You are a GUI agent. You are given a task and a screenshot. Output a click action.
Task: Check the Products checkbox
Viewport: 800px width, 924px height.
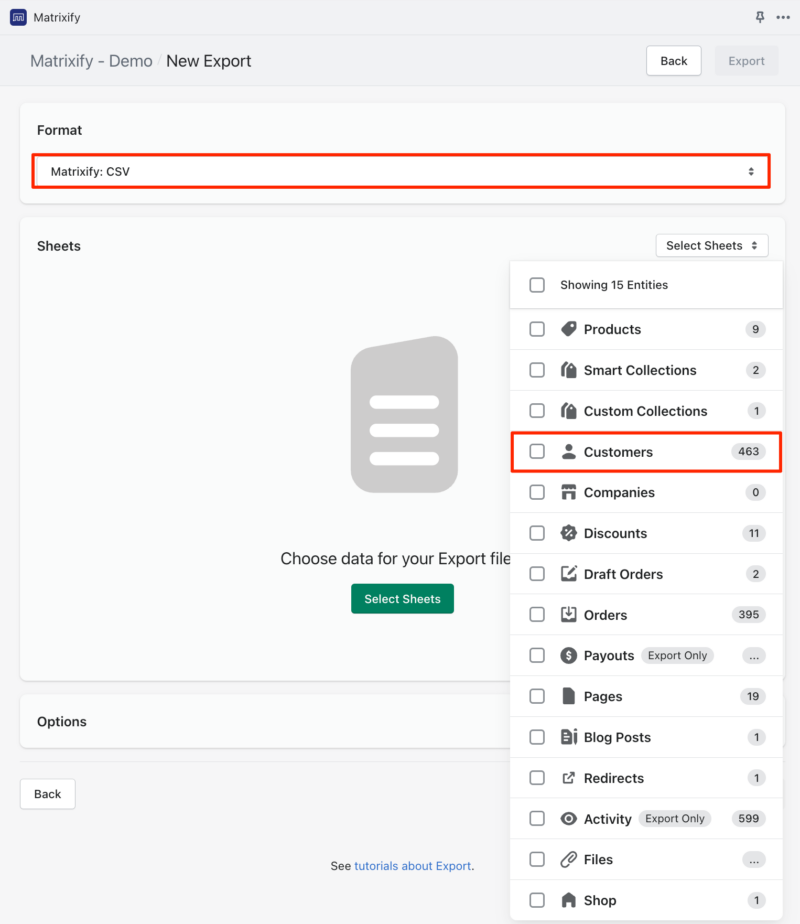tap(537, 329)
